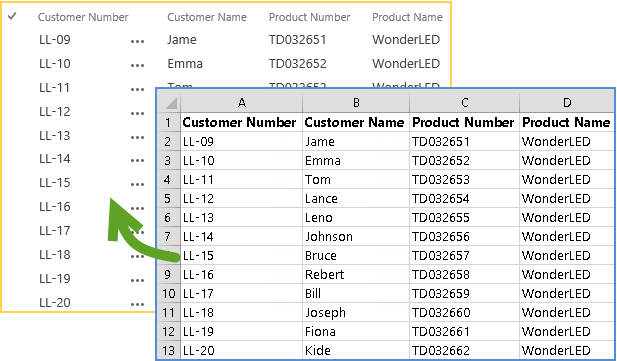
Task: Select spreadsheet row 5 header
Action: pos(169,198)
